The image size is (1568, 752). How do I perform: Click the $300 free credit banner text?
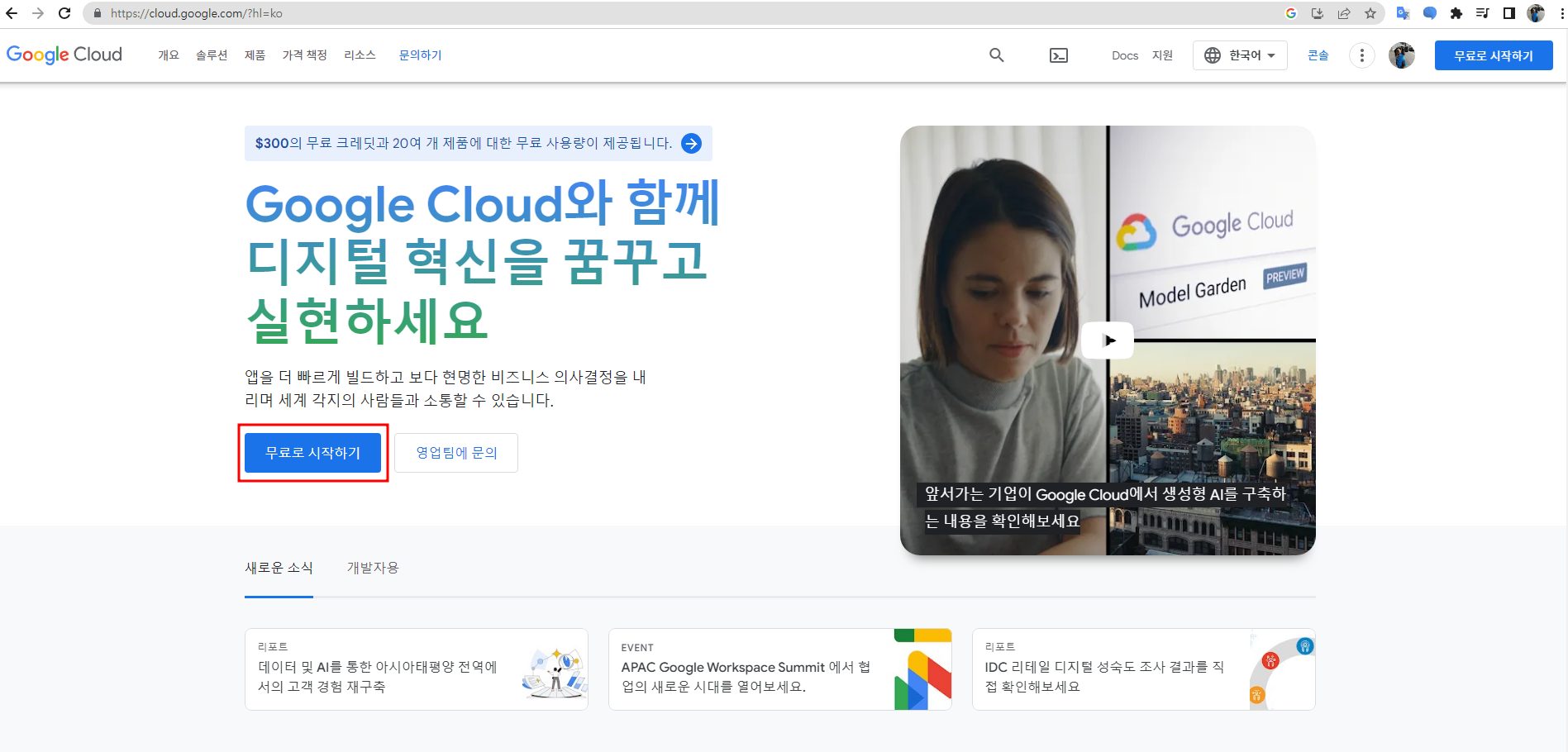click(463, 144)
